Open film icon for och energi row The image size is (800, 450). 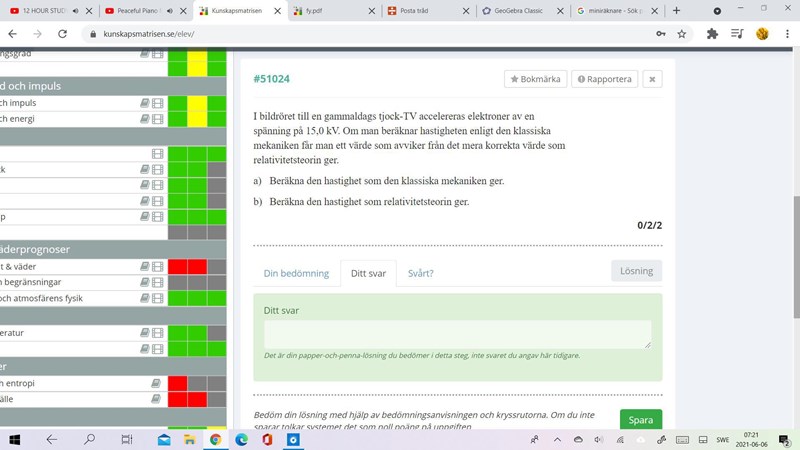[x=157, y=119]
